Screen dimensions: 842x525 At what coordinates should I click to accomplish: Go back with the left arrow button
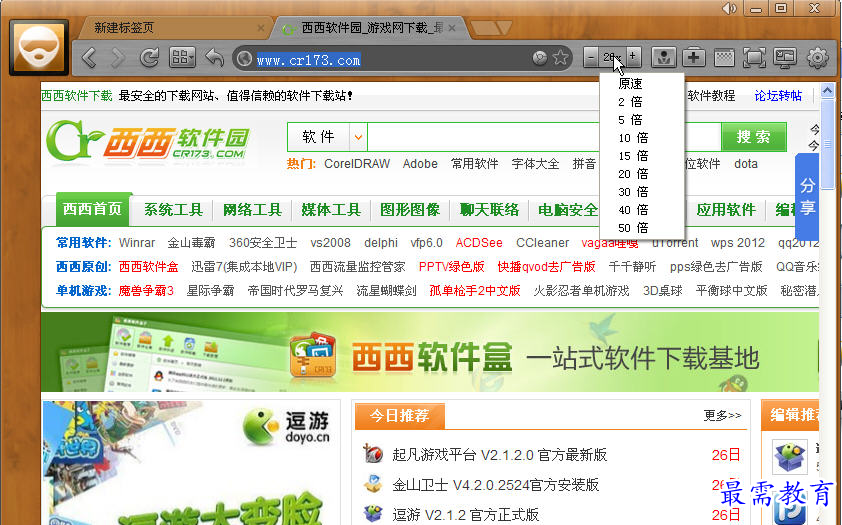click(90, 57)
